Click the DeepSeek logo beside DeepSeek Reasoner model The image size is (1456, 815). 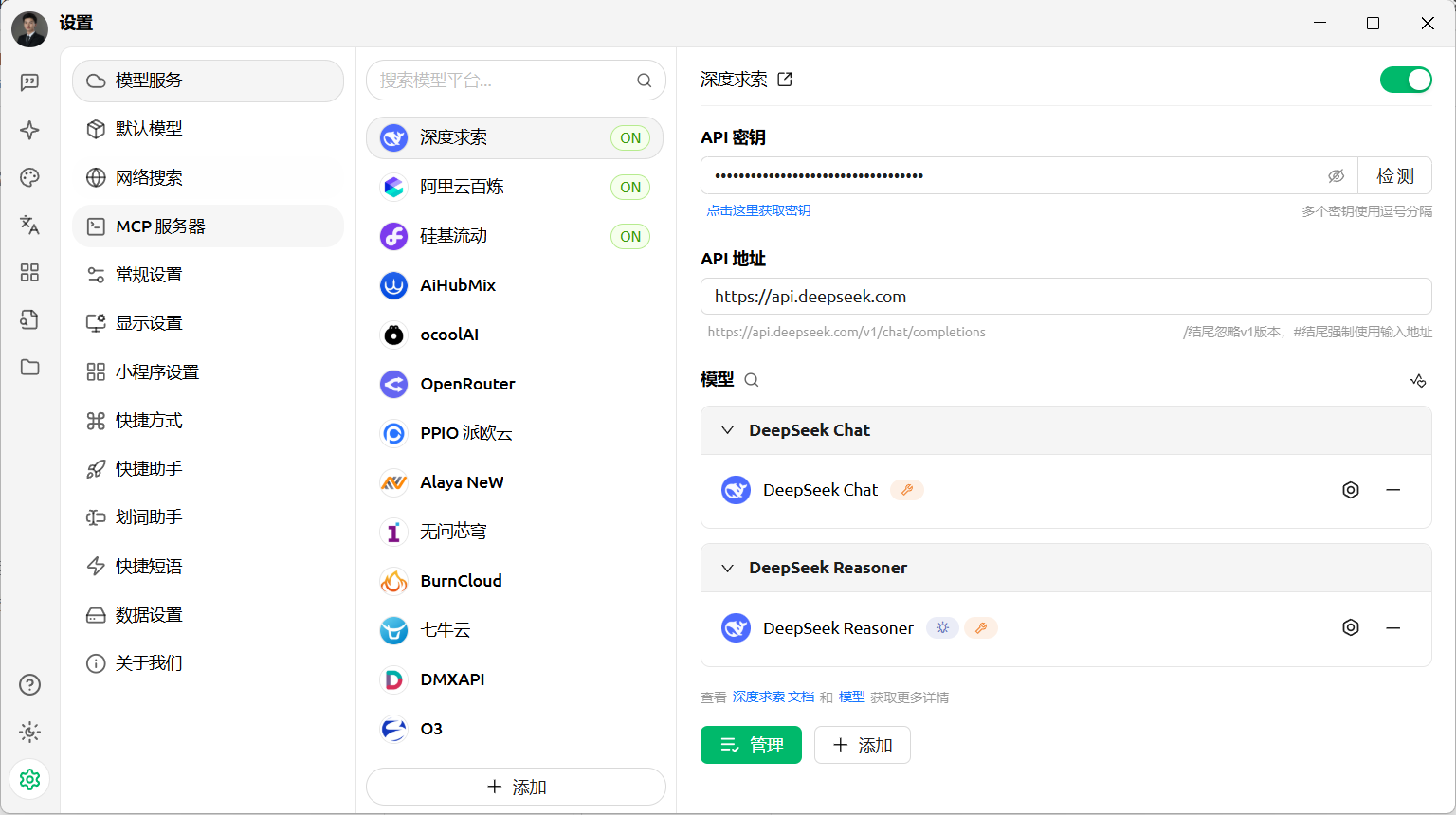(x=736, y=627)
